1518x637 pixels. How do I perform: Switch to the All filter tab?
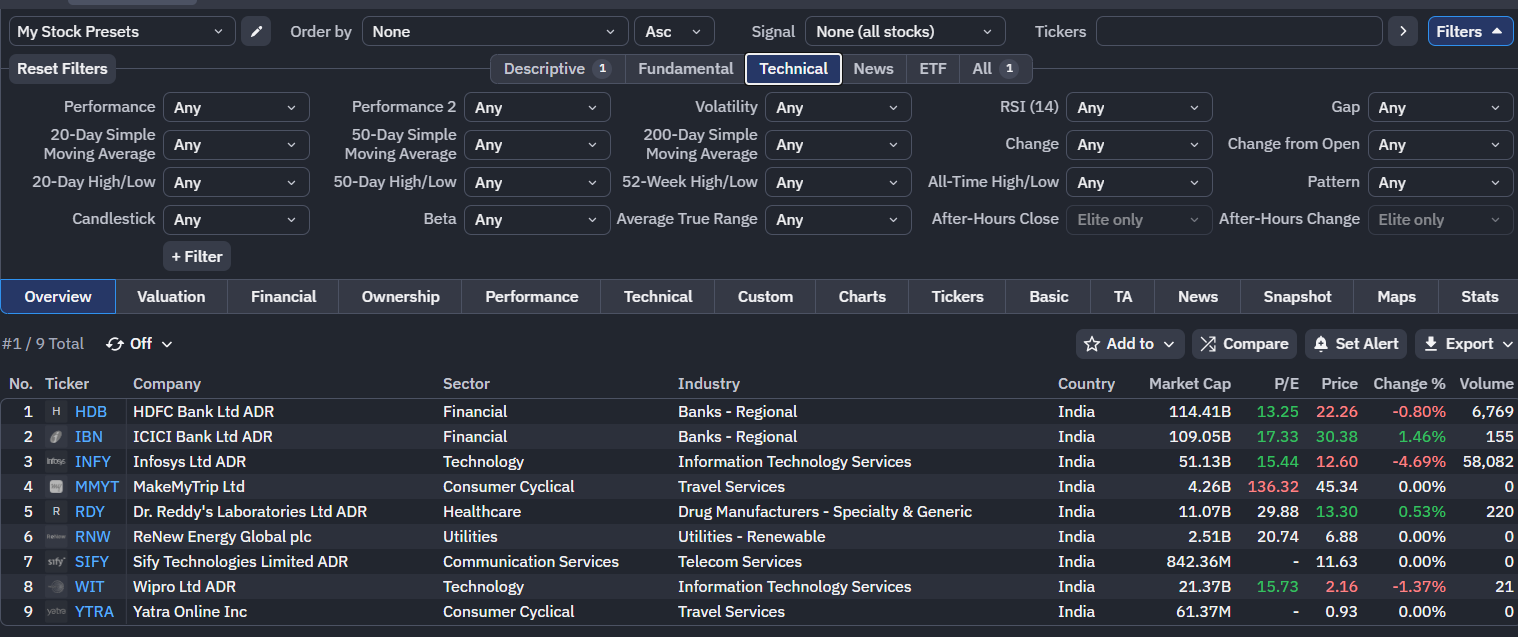point(995,69)
